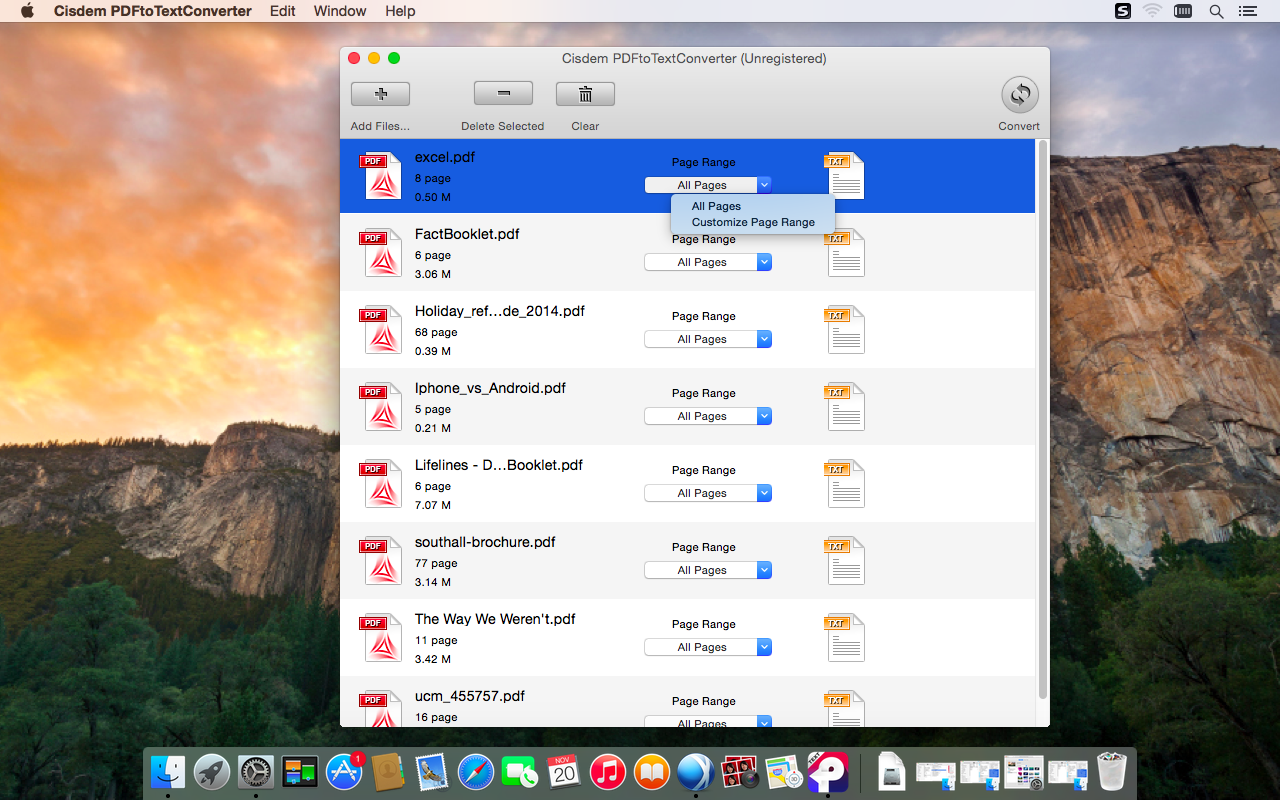Expand Page Range dropdown for Holiday_ref...de_2014.pdf

point(708,339)
